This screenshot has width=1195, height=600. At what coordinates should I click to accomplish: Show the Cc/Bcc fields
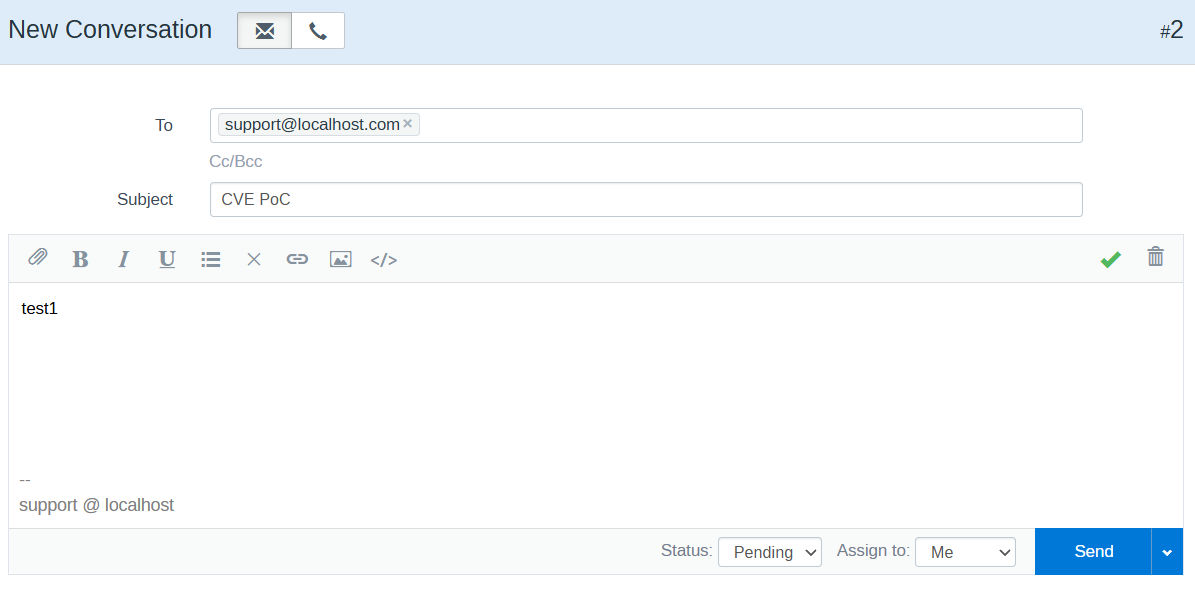tap(235, 161)
